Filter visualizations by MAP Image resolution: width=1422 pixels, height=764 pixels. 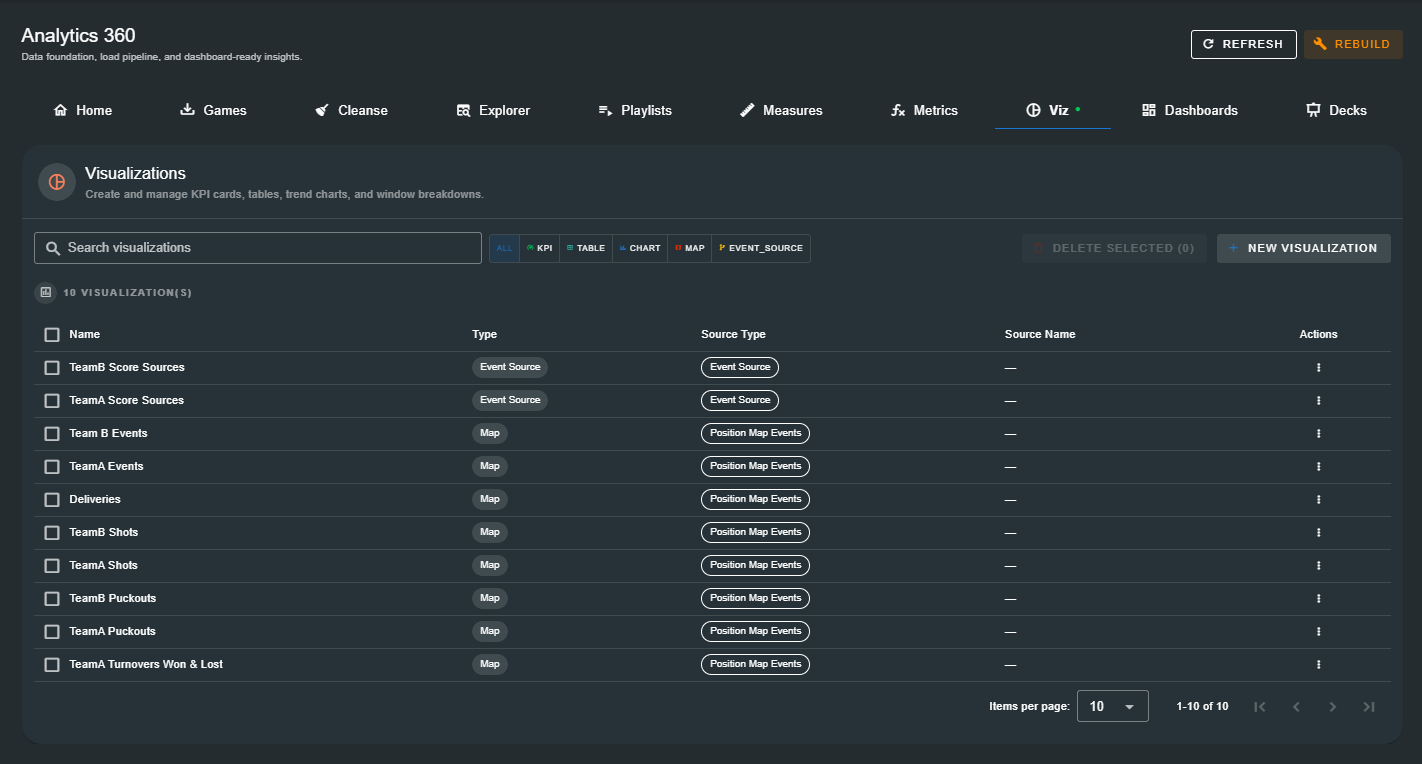[x=690, y=248]
